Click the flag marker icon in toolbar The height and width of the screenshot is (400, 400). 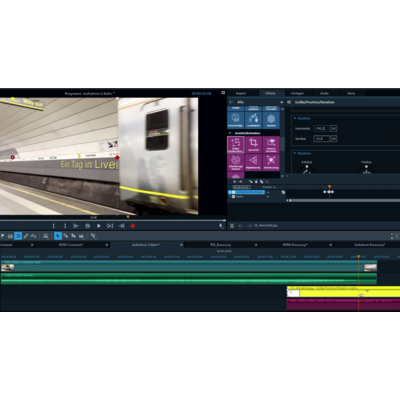[3, 236]
